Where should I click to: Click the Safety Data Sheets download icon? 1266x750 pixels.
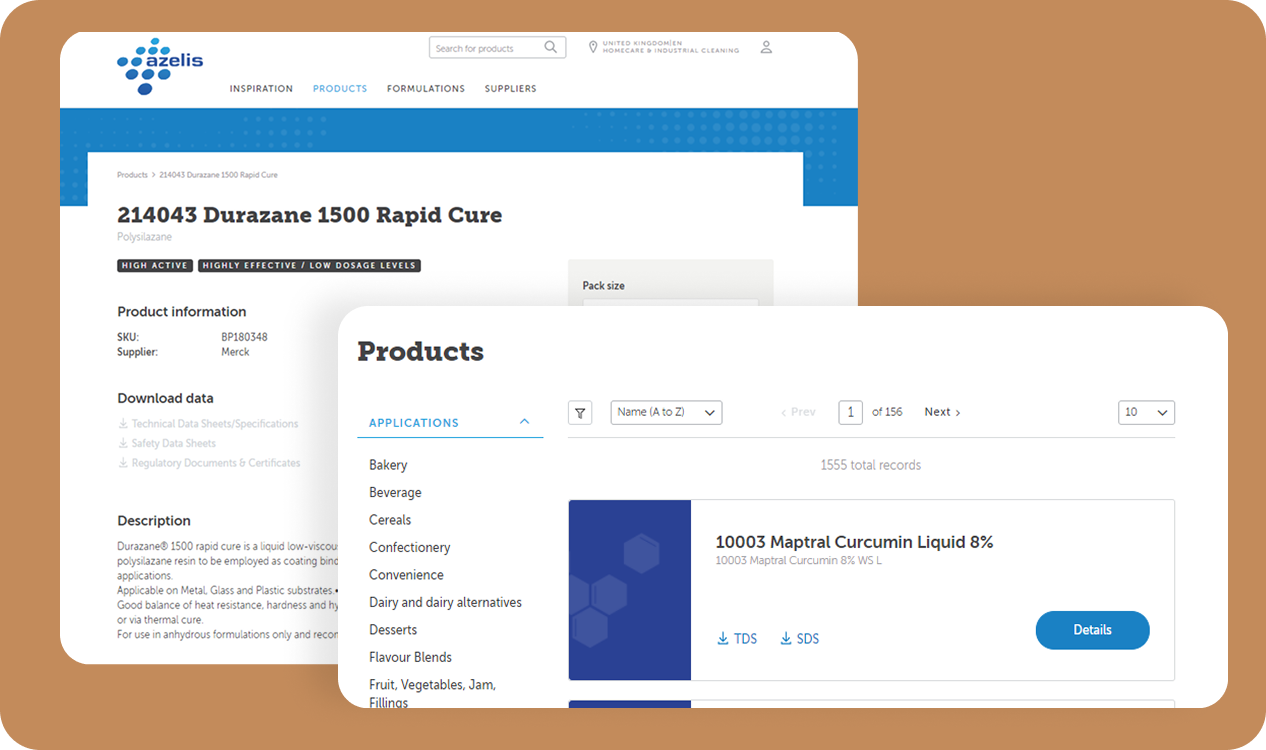(123, 443)
